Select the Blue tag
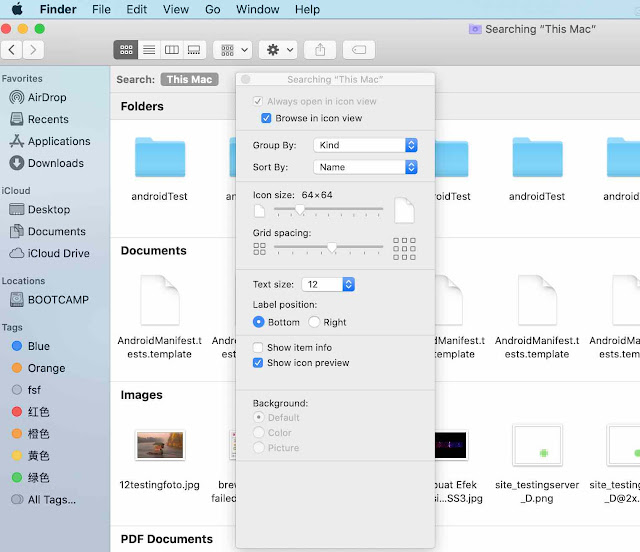 [31, 346]
